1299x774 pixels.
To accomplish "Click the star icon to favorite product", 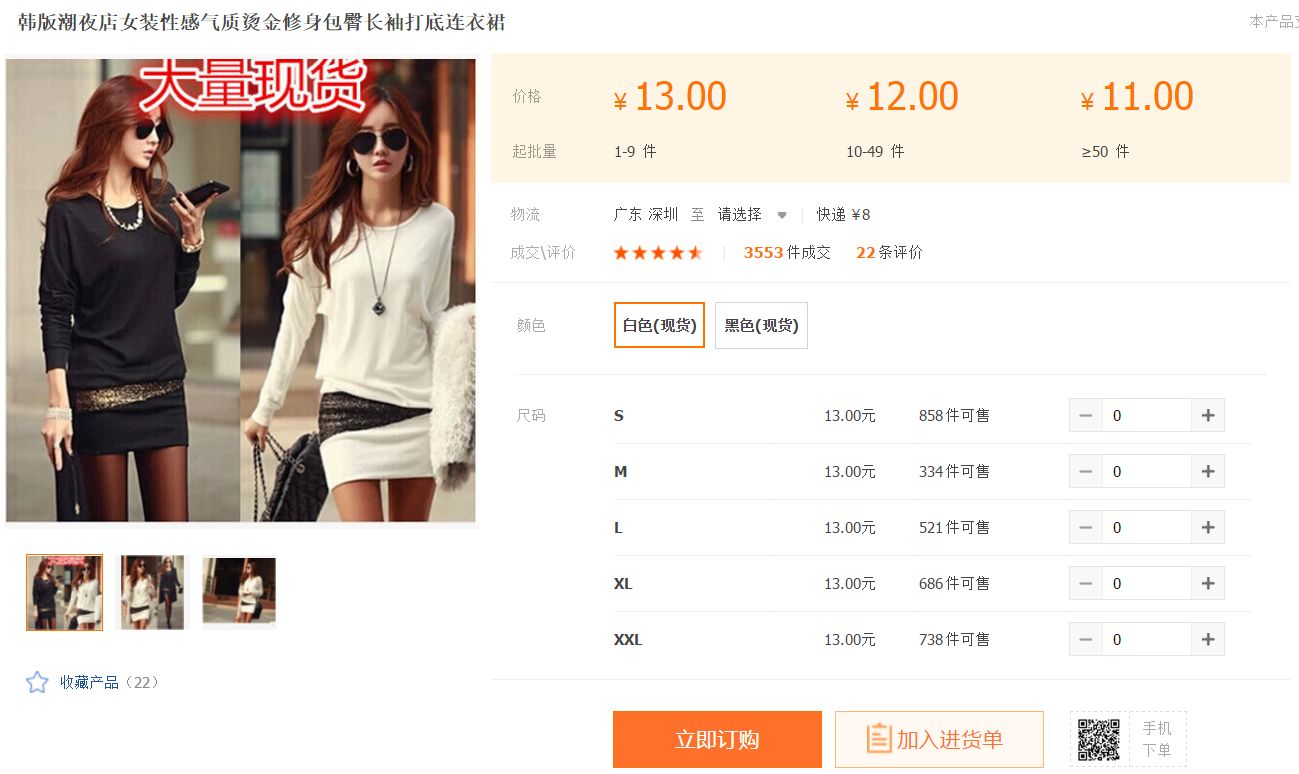I will coord(37,682).
